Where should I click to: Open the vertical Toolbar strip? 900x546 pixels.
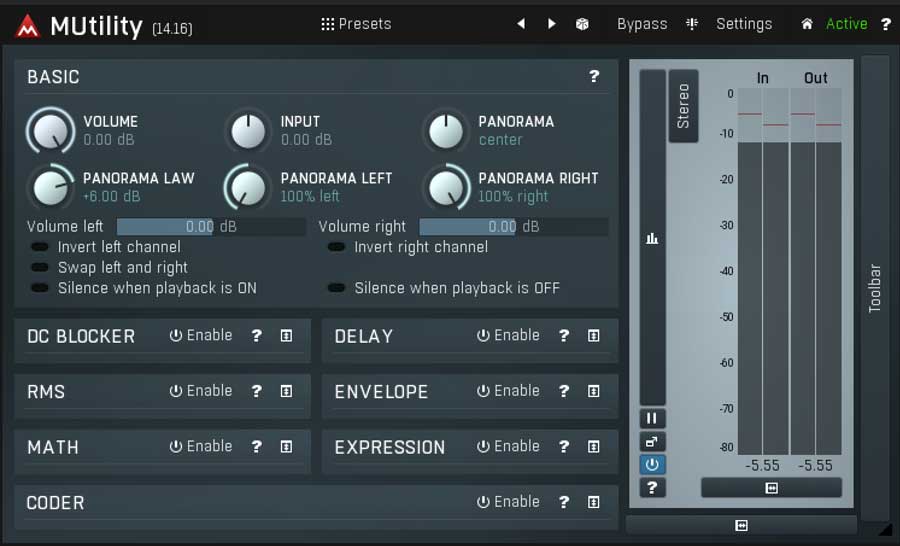[875, 288]
